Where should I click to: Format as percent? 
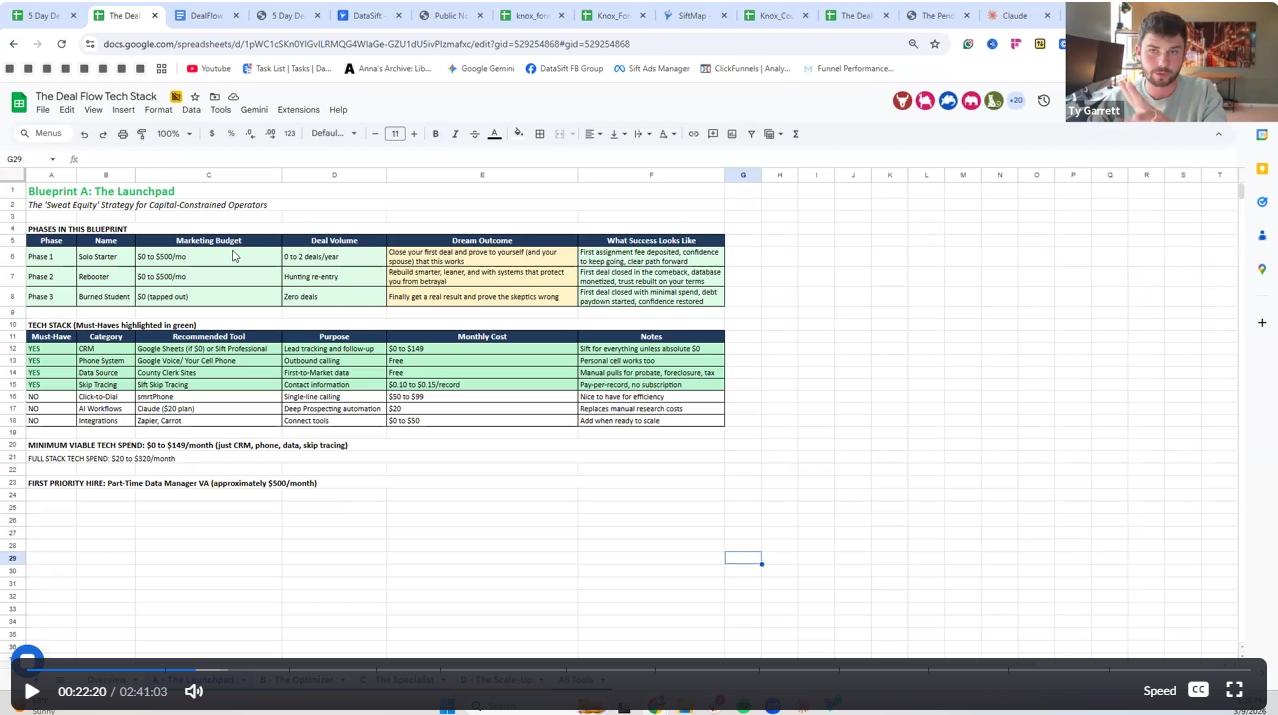click(x=231, y=134)
